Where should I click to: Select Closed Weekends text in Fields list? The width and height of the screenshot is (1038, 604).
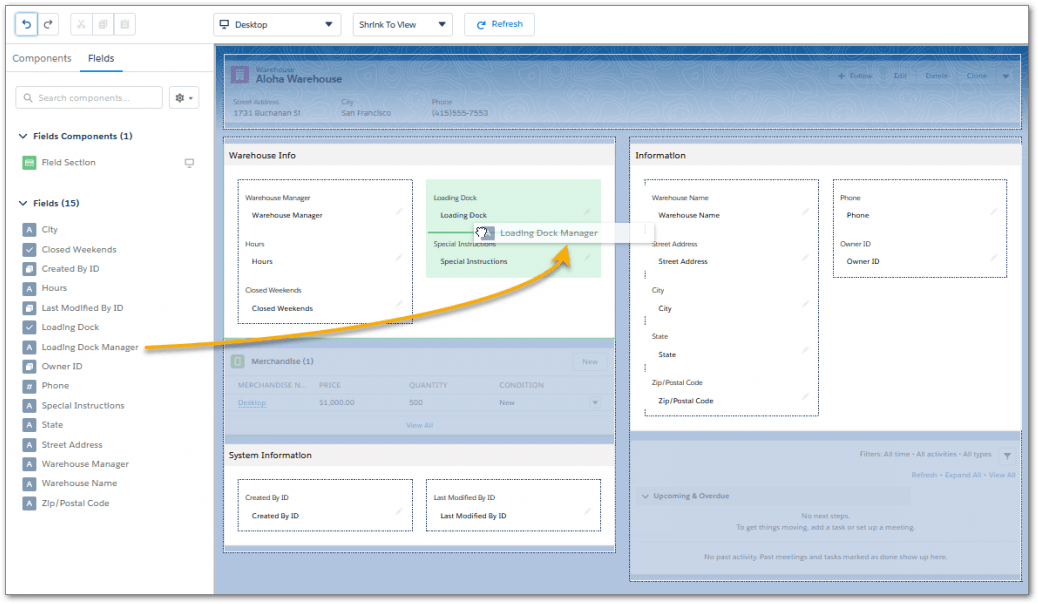pyautogui.click(x=79, y=250)
